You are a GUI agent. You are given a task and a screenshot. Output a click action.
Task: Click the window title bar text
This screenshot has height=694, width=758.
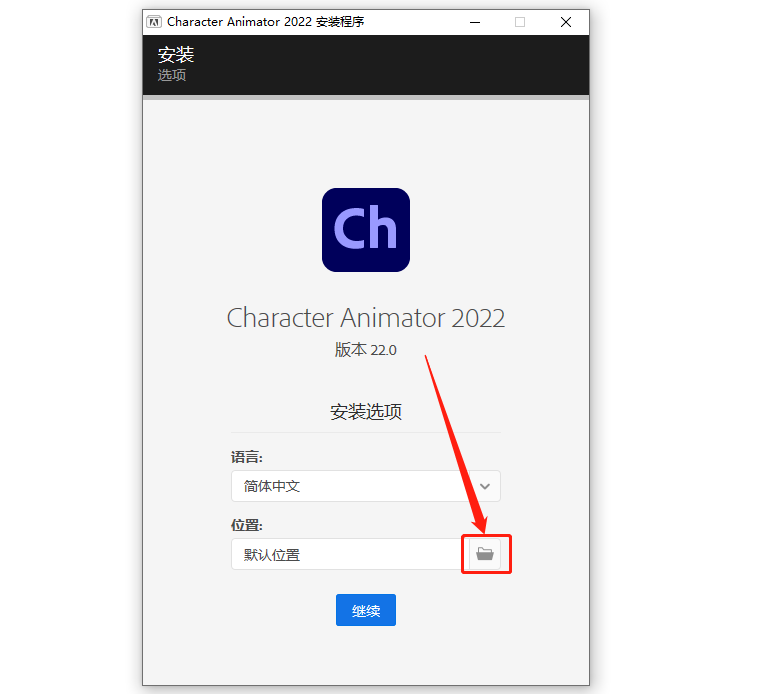tap(265, 22)
